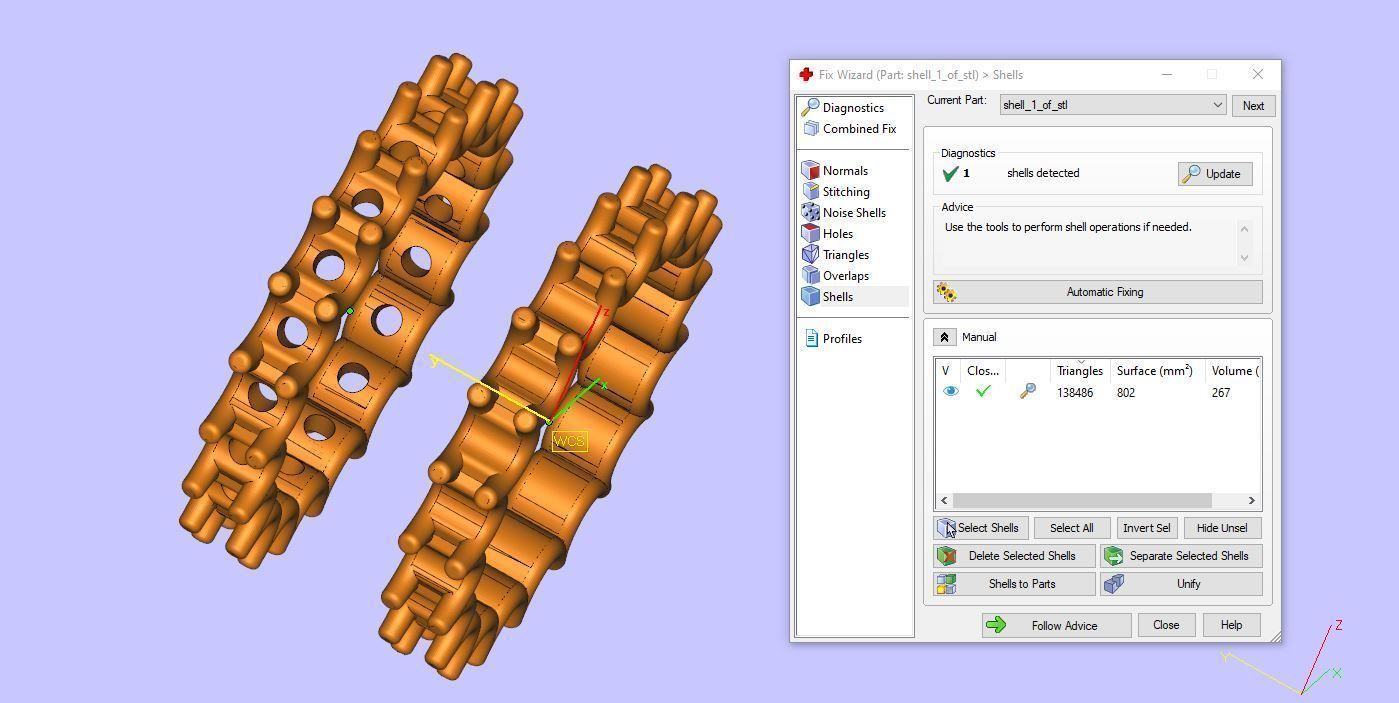The height and width of the screenshot is (703, 1399).
Task: Click the WCS label in viewport
Action: point(569,441)
